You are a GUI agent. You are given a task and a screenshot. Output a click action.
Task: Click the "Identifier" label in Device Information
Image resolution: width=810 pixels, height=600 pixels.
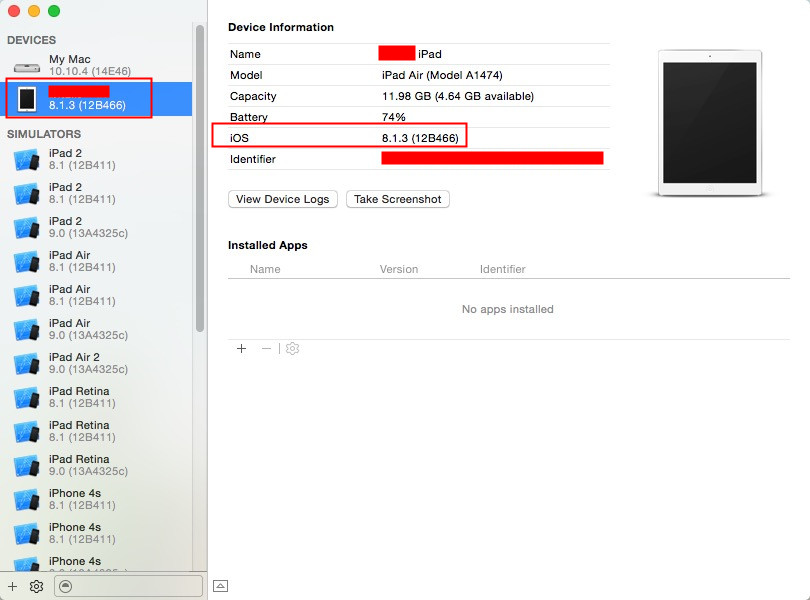click(253, 159)
